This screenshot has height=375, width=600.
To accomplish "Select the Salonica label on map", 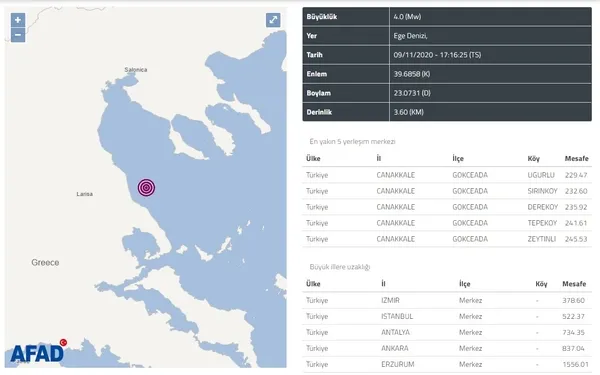I will click(x=136, y=70).
